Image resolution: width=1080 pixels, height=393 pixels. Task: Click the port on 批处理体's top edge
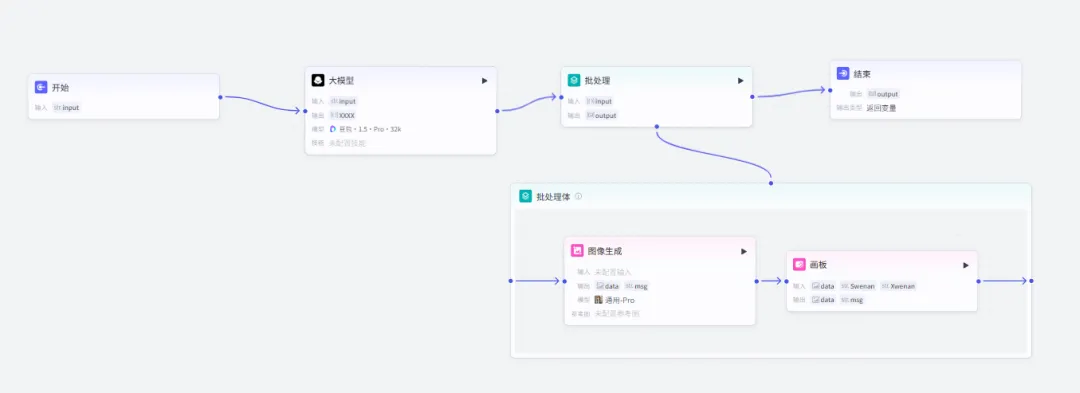point(771,183)
